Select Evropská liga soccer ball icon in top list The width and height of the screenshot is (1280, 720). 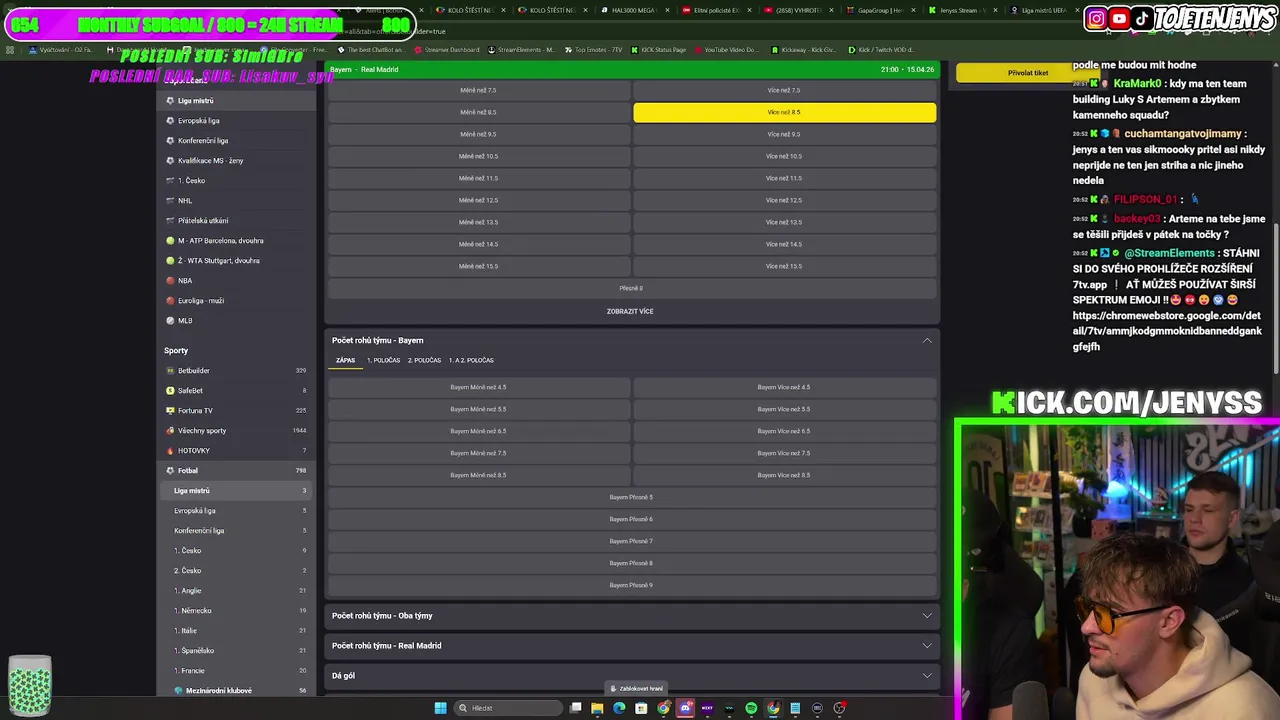pos(170,121)
